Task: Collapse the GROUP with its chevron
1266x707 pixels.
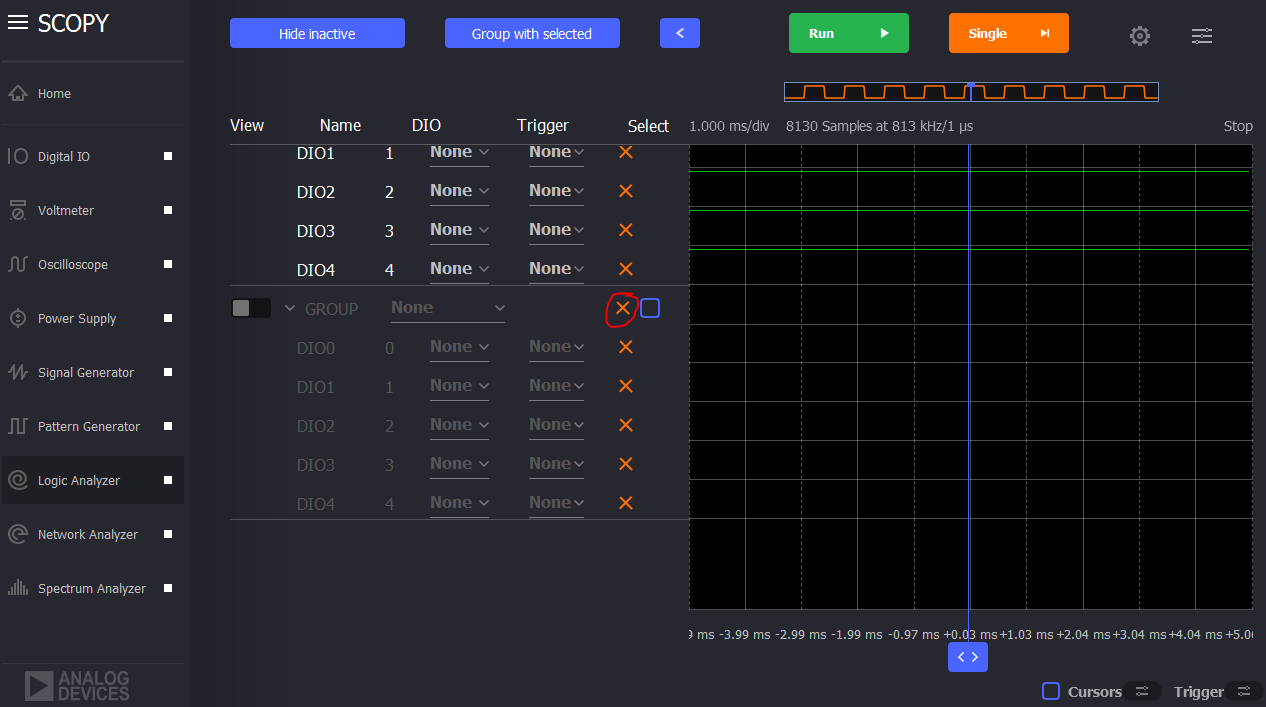Action: click(x=290, y=309)
